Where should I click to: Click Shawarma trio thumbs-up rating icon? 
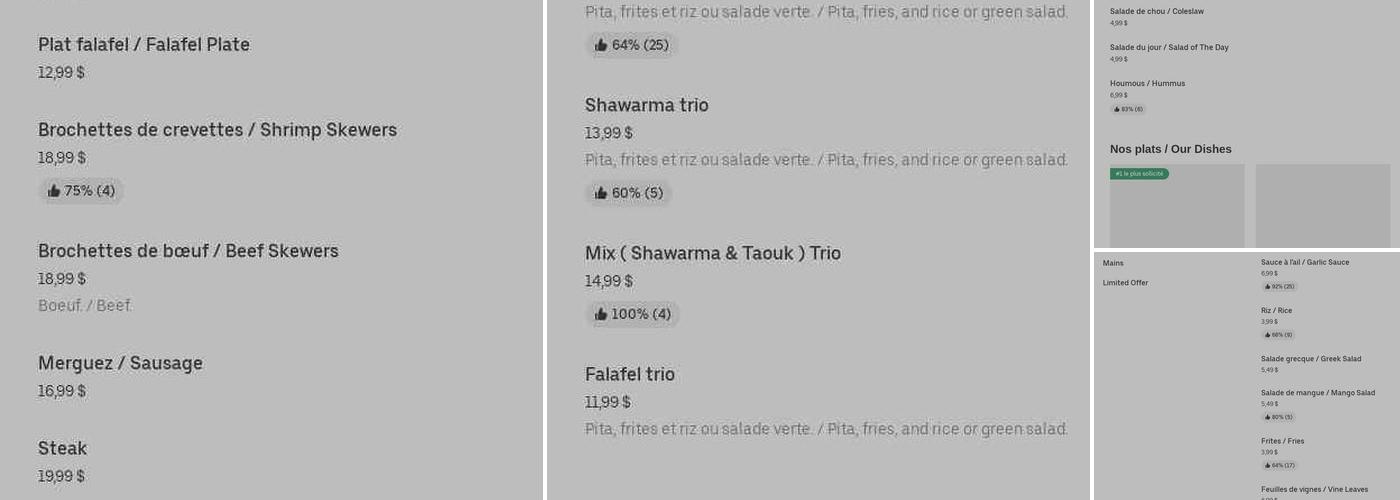(x=601, y=193)
